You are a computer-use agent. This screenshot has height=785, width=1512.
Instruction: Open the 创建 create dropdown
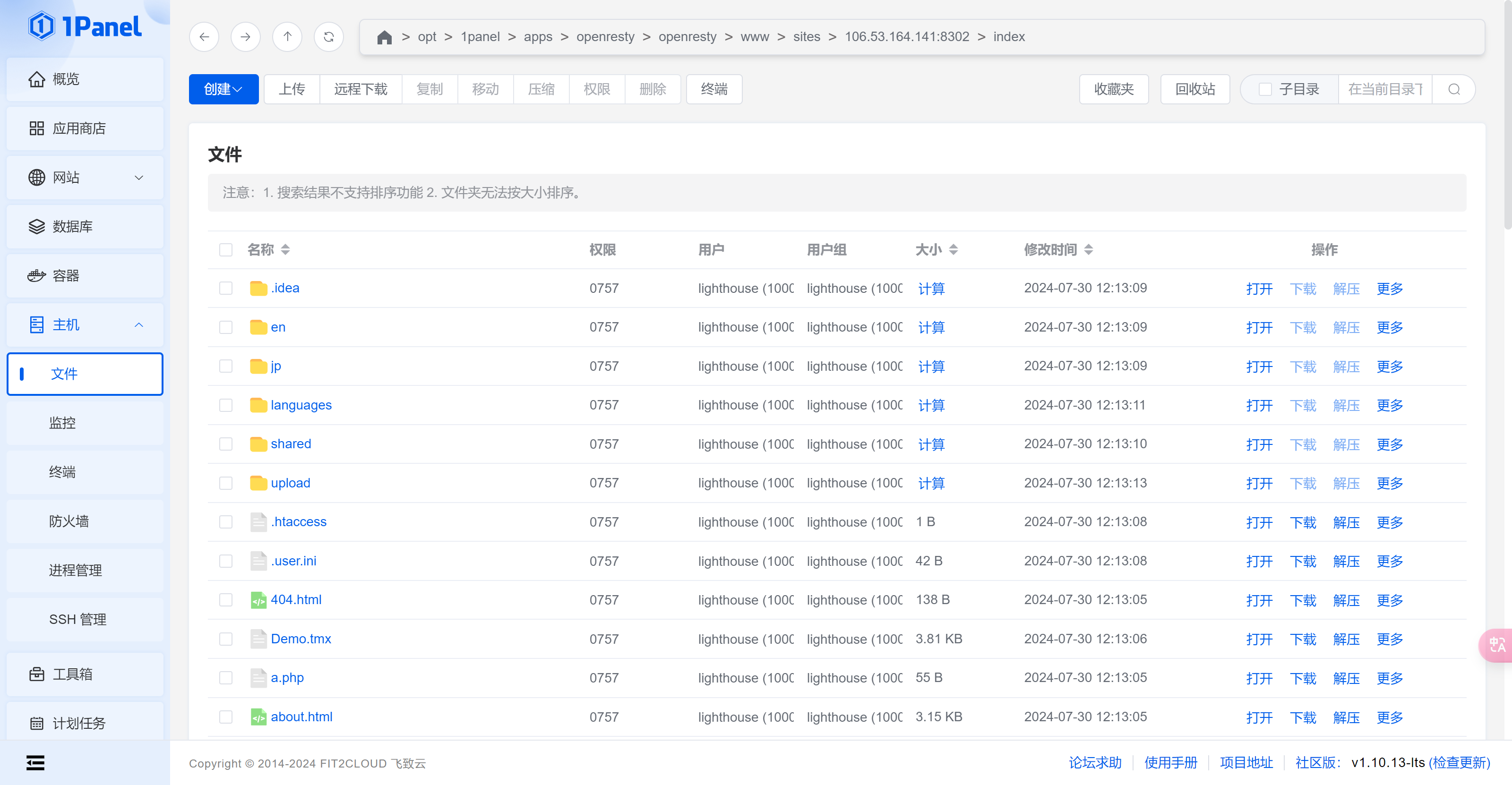click(x=223, y=89)
